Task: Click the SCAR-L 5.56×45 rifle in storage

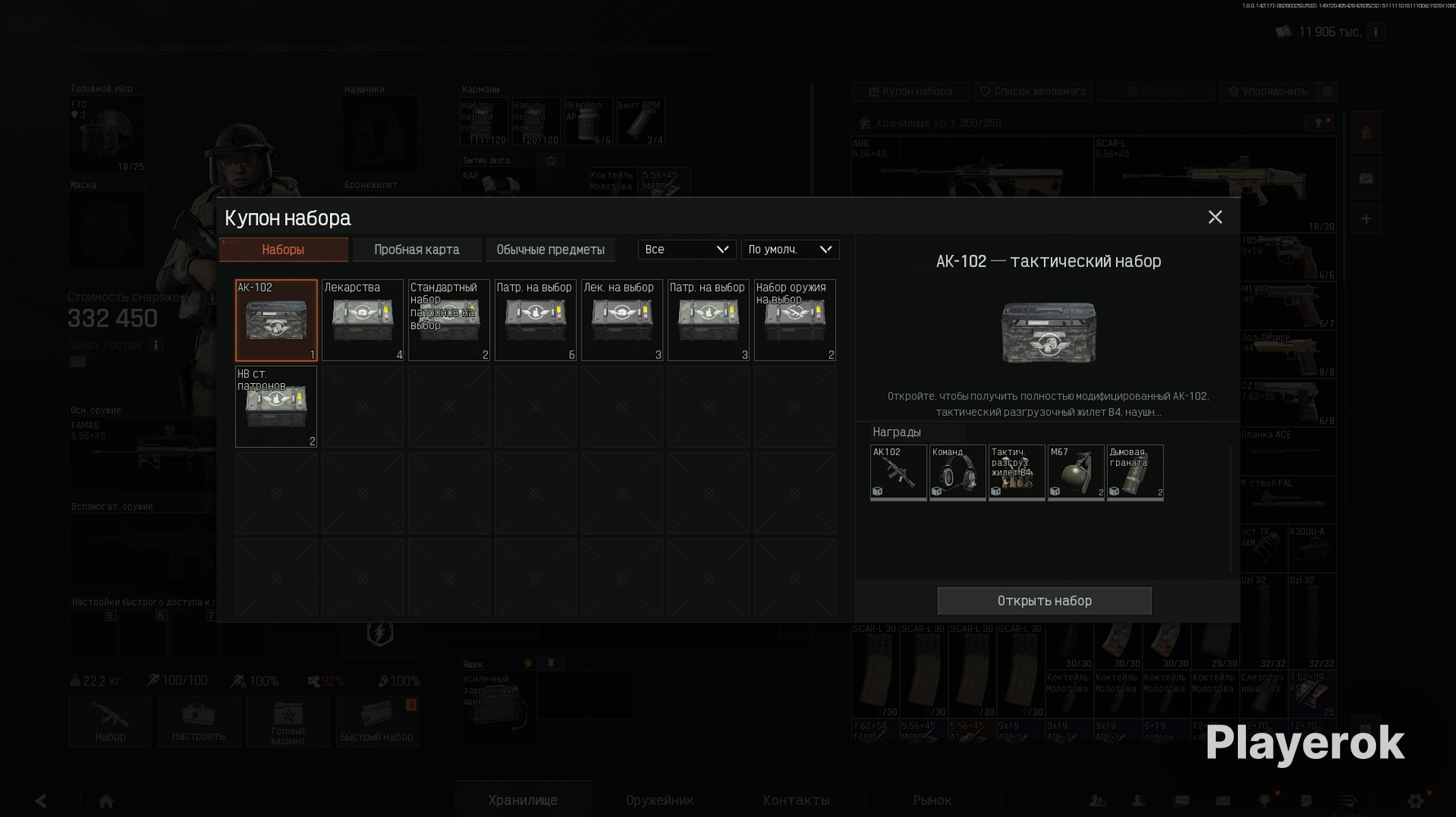Action: coord(1215,184)
